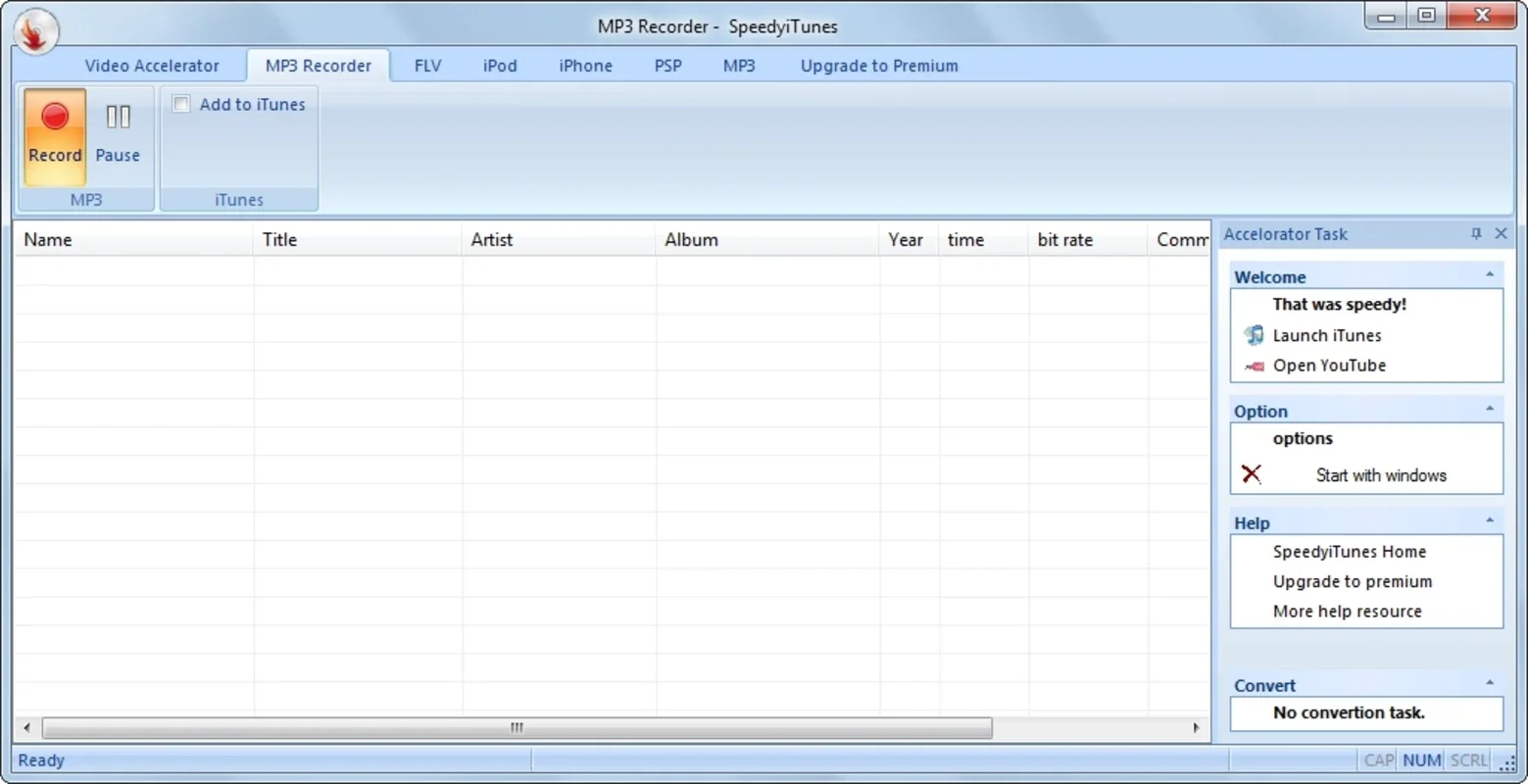Click the Ready status bar text
1528x784 pixels.
[x=41, y=760]
